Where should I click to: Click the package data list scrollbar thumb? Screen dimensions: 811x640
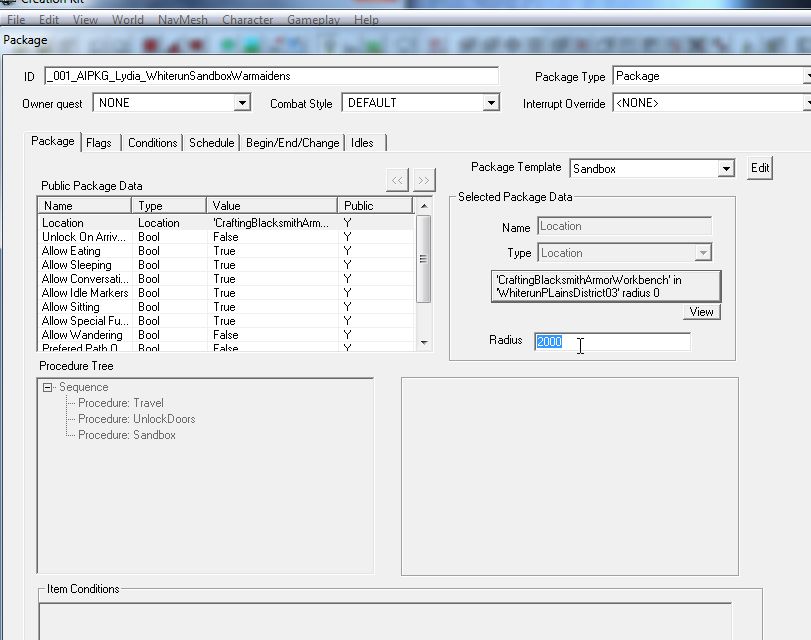coord(424,258)
